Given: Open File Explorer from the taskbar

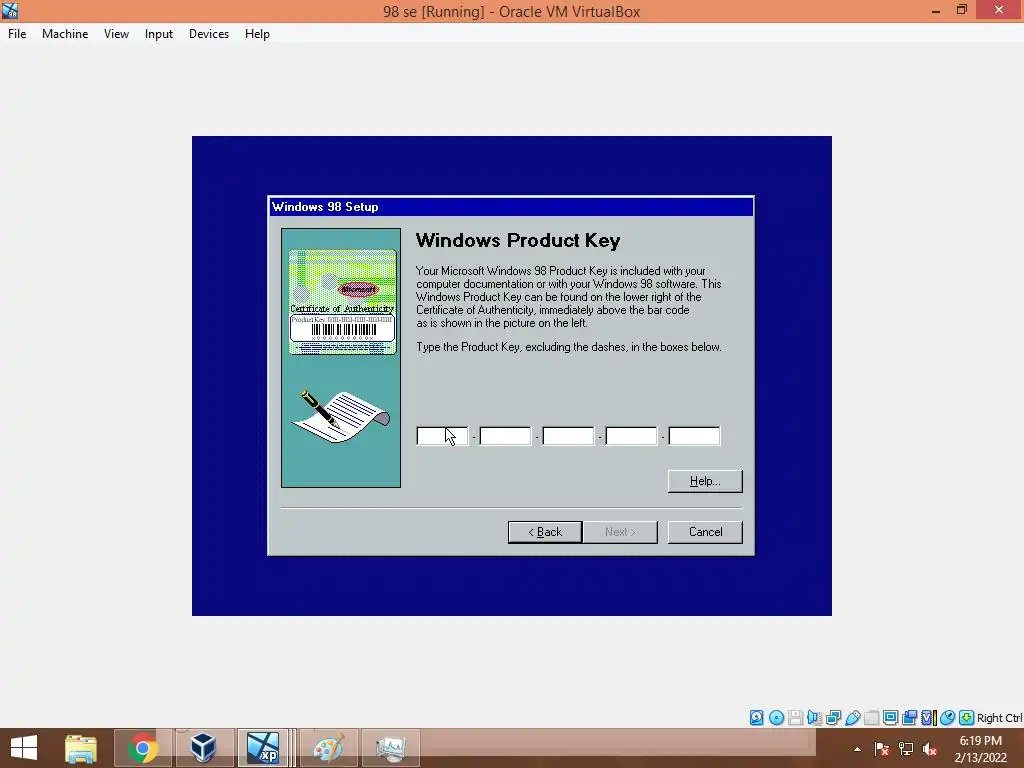Looking at the screenshot, I should pos(81,748).
